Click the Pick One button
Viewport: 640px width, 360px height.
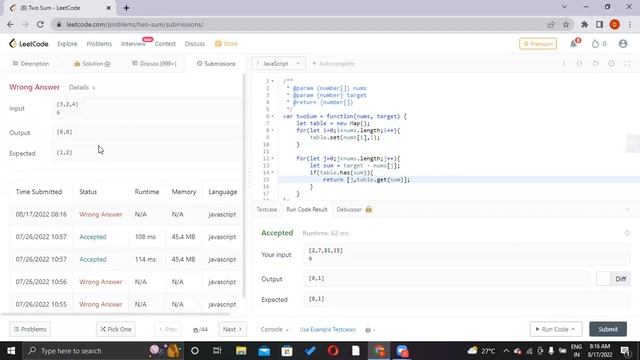coord(116,329)
